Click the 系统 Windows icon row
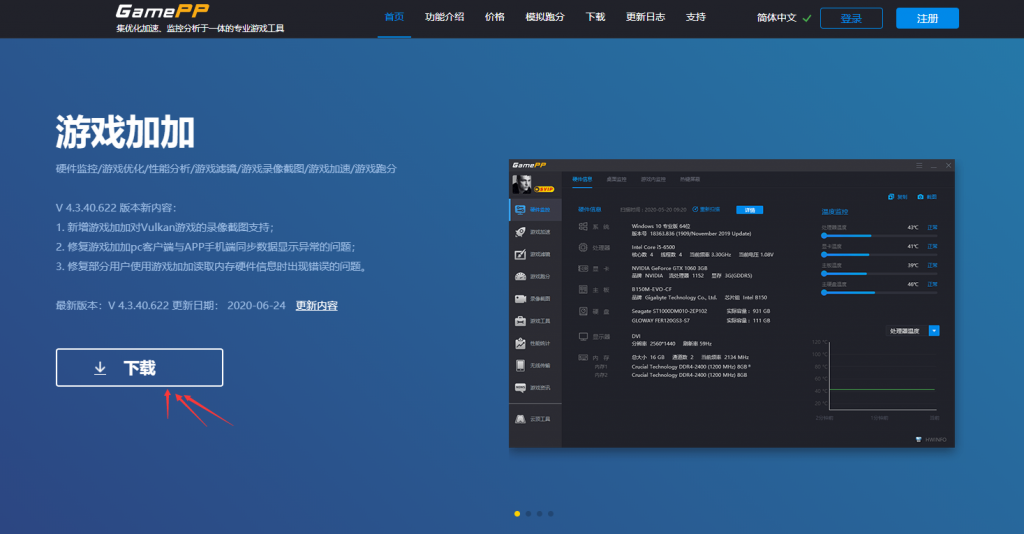 583,227
